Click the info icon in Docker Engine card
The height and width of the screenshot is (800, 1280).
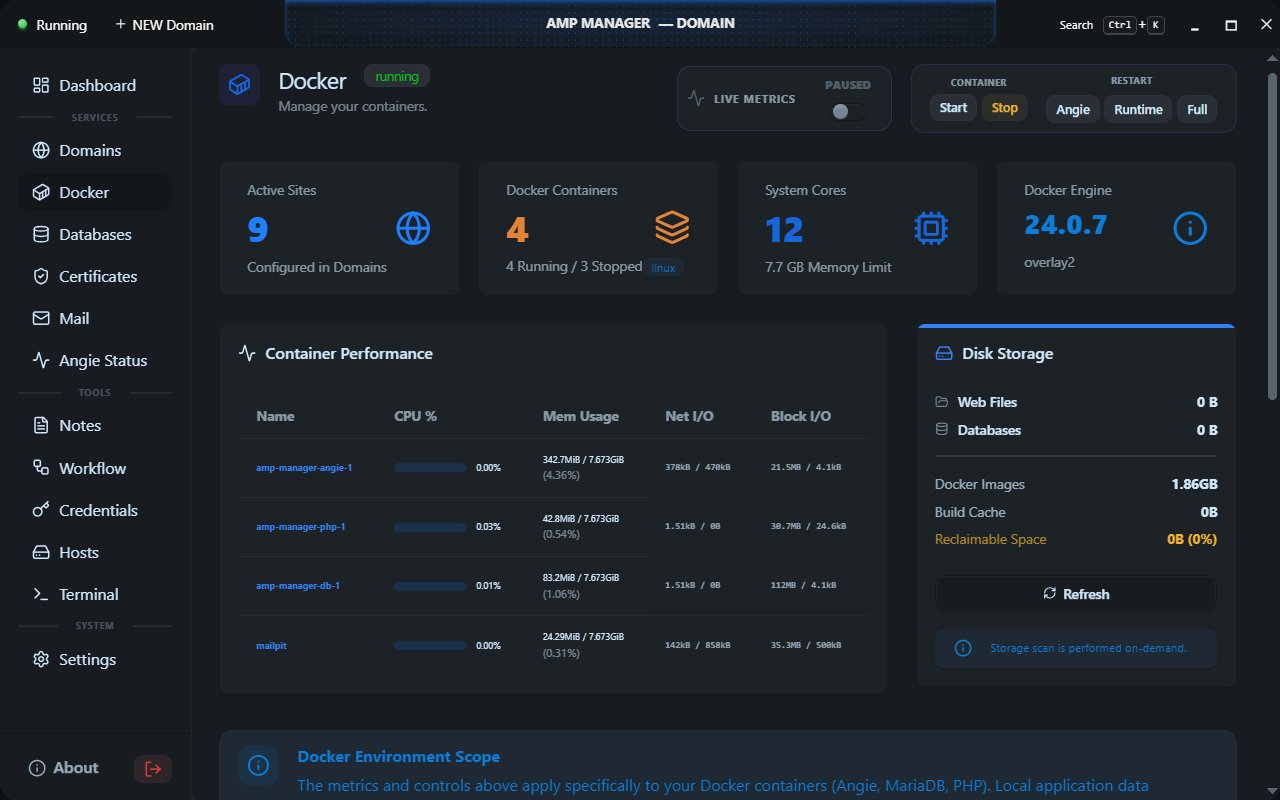(x=1190, y=229)
